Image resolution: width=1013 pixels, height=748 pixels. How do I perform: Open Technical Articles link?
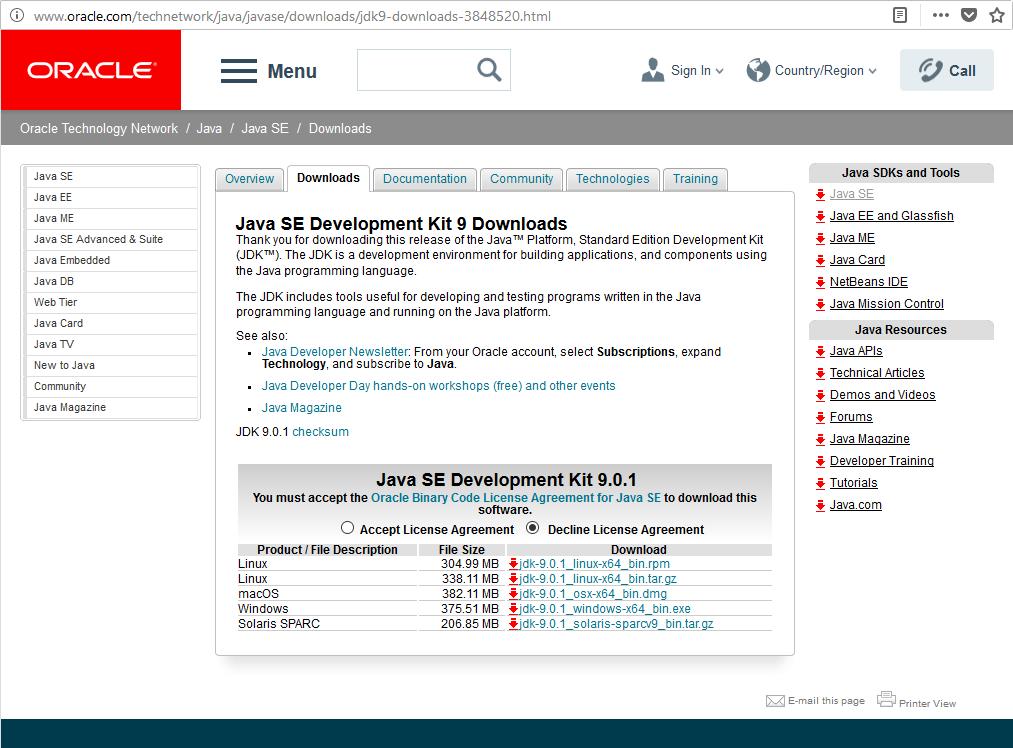click(877, 373)
